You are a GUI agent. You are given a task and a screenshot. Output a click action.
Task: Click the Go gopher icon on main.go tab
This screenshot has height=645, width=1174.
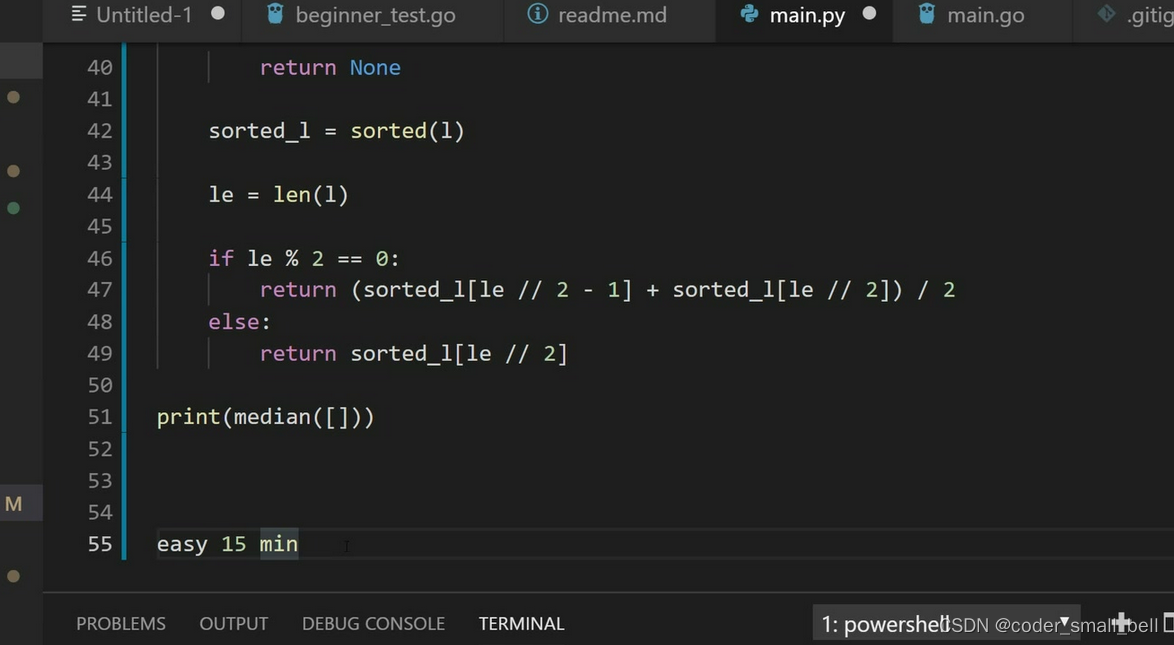926,14
